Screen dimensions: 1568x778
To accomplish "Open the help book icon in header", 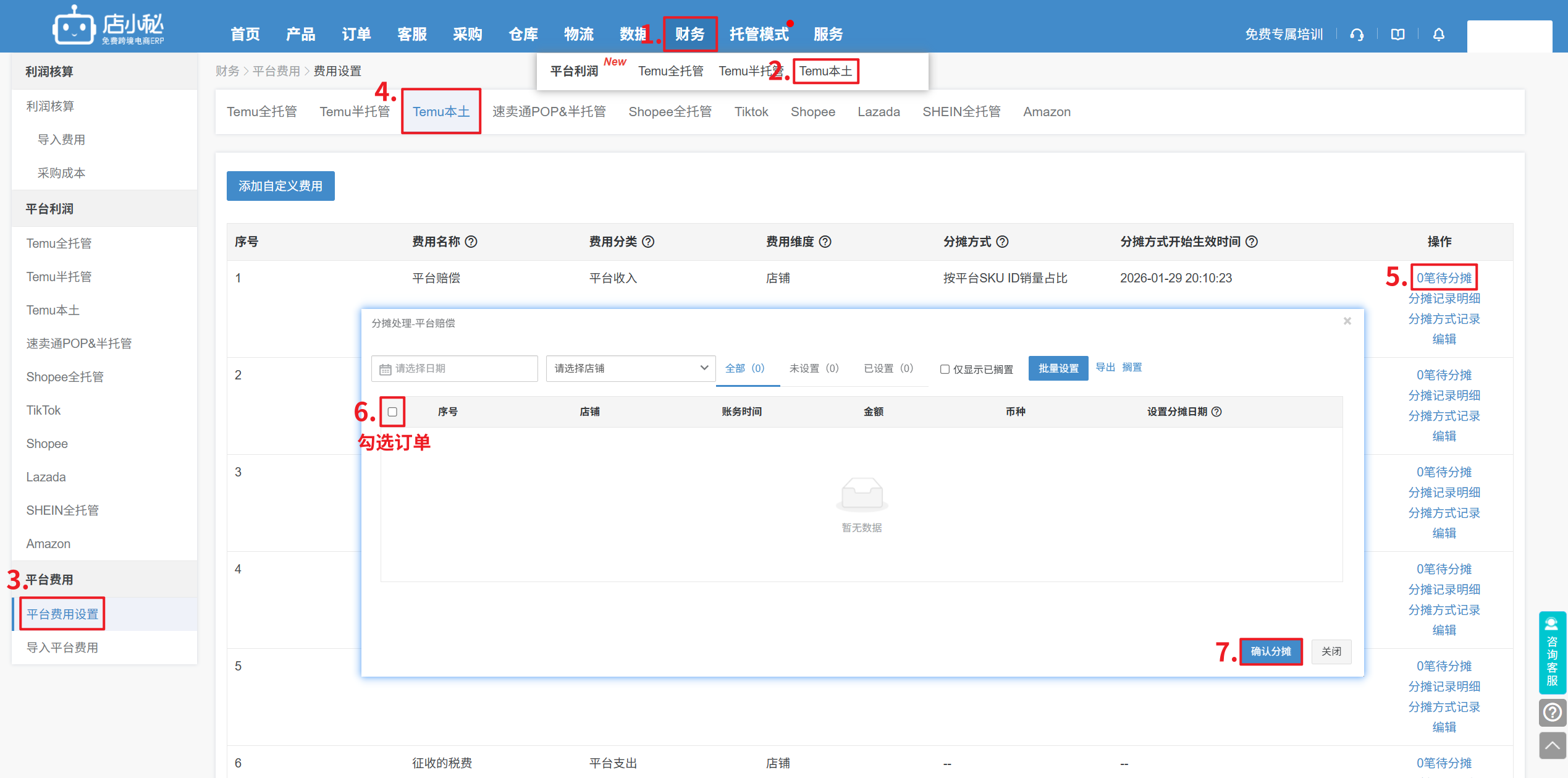I will 1397,35.
